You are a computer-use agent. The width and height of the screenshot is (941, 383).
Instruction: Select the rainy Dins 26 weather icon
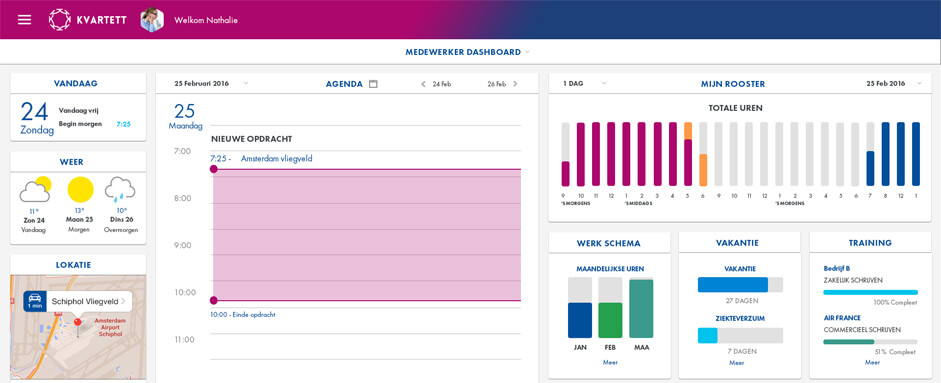point(120,190)
